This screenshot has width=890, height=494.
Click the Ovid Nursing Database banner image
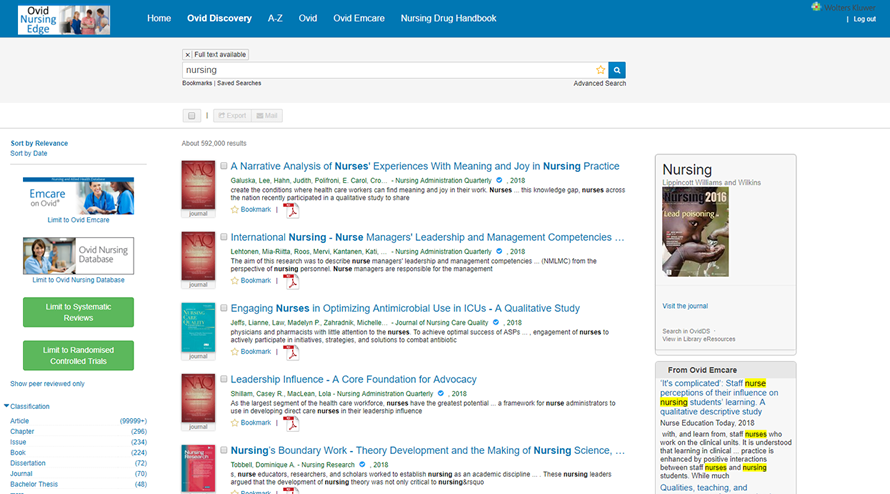78,256
